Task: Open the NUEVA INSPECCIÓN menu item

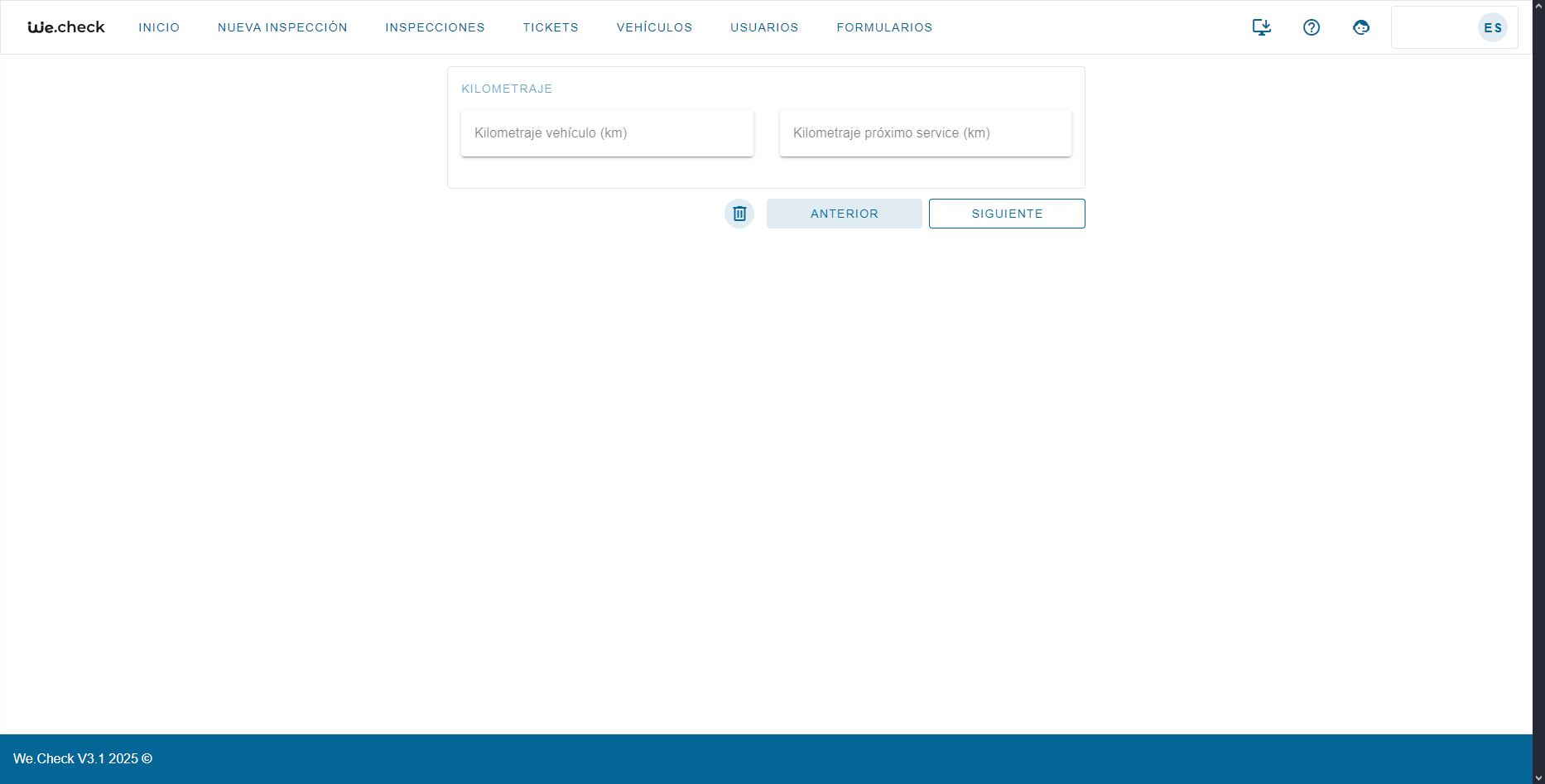Action: 282,27
